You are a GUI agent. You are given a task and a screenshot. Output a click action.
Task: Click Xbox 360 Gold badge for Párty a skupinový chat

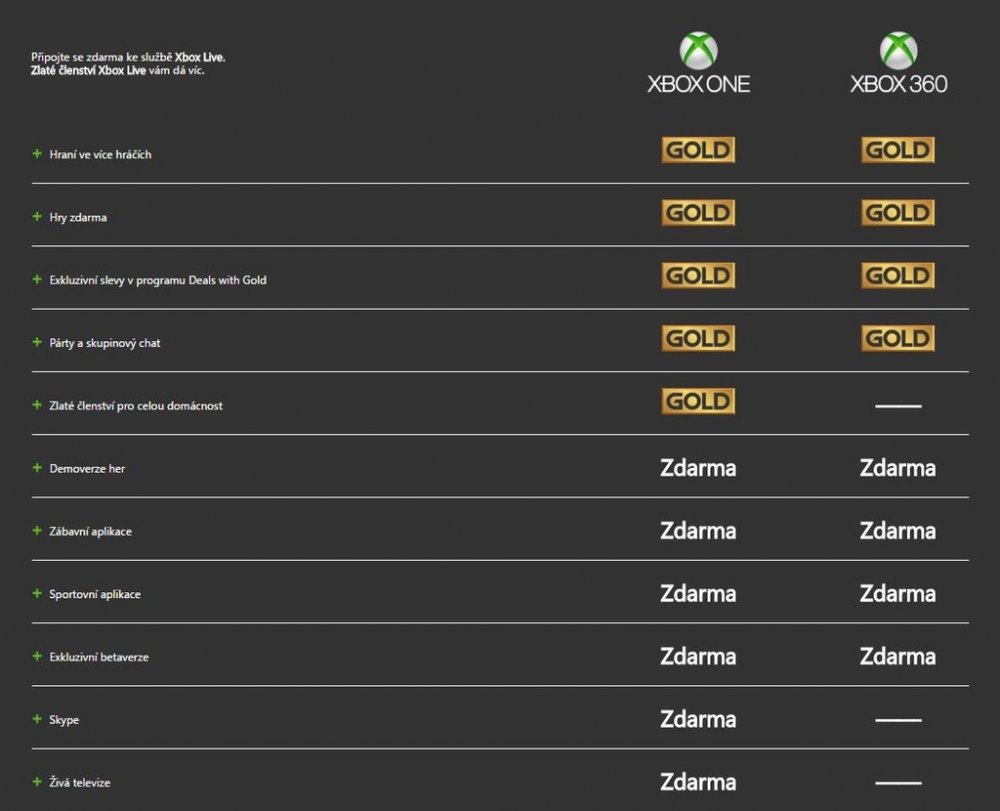click(898, 339)
